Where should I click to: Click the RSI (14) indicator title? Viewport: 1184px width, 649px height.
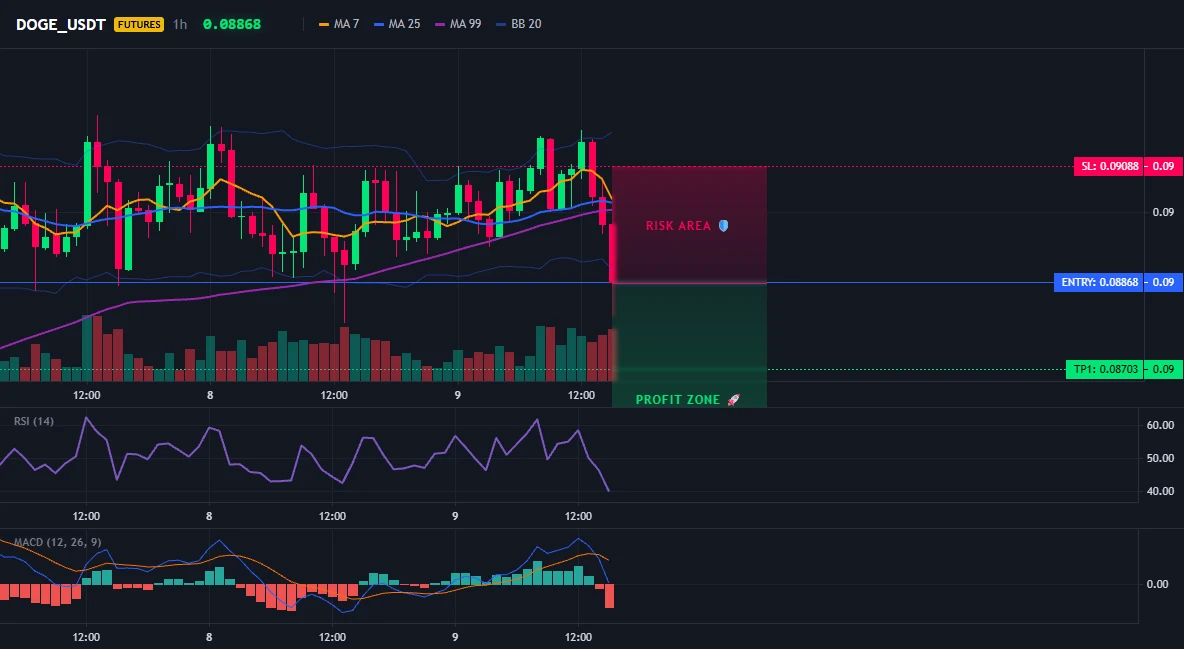click(x=34, y=421)
